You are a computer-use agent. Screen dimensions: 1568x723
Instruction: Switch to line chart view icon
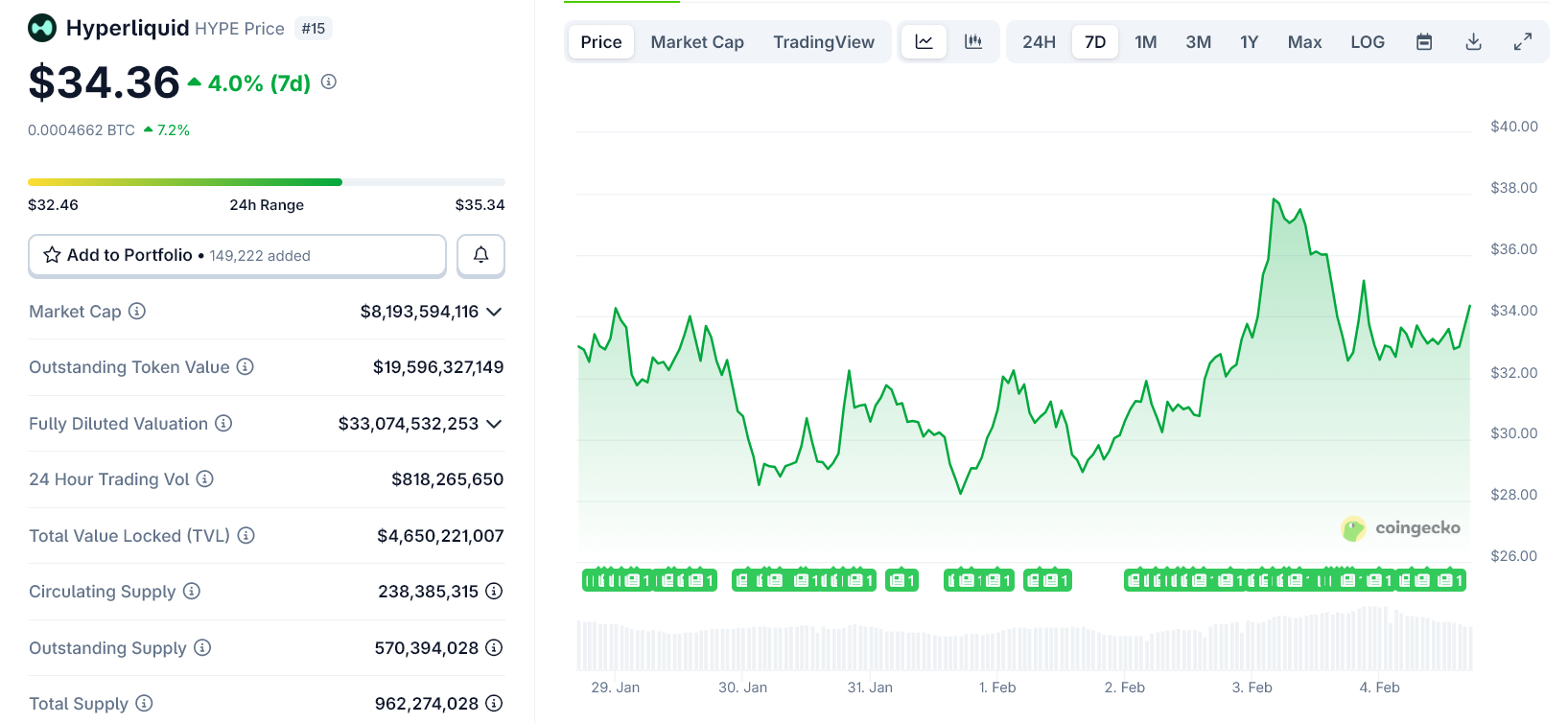(x=924, y=42)
